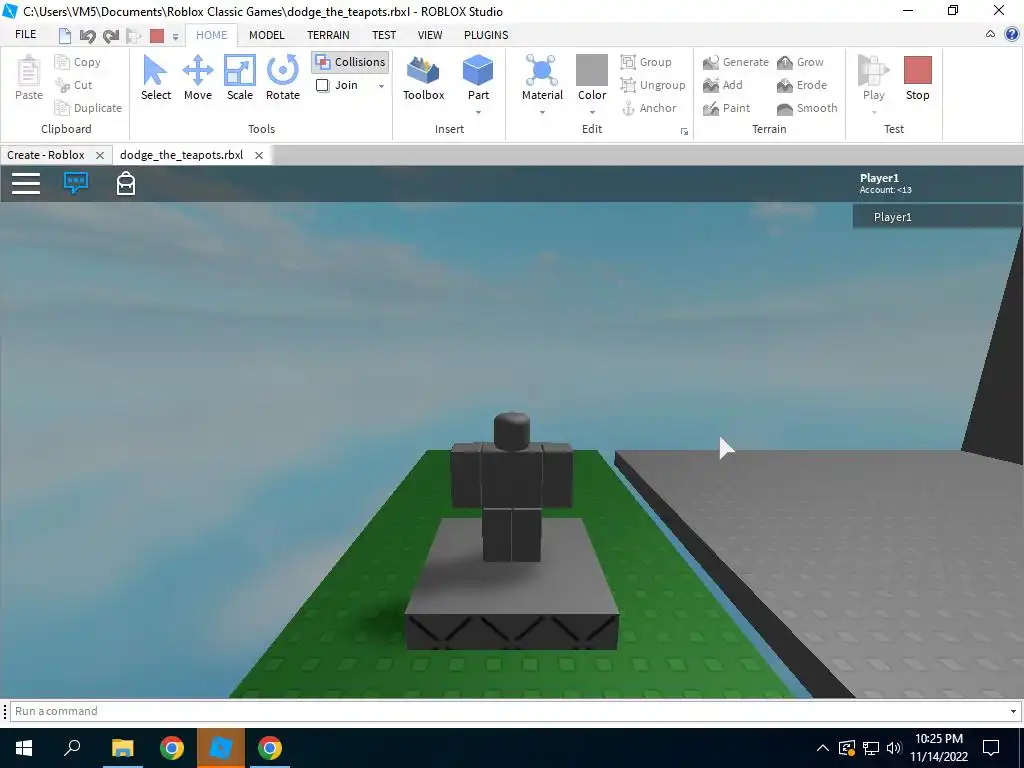1024x768 pixels.
Task: Anchor the selected part
Action: click(648, 108)
